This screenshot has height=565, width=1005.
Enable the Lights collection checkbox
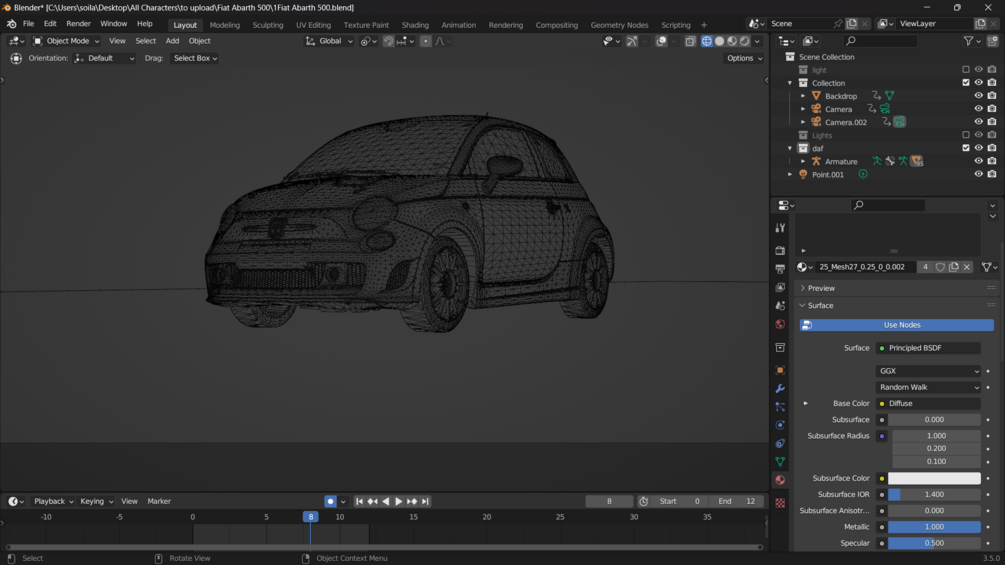point(966,135)
